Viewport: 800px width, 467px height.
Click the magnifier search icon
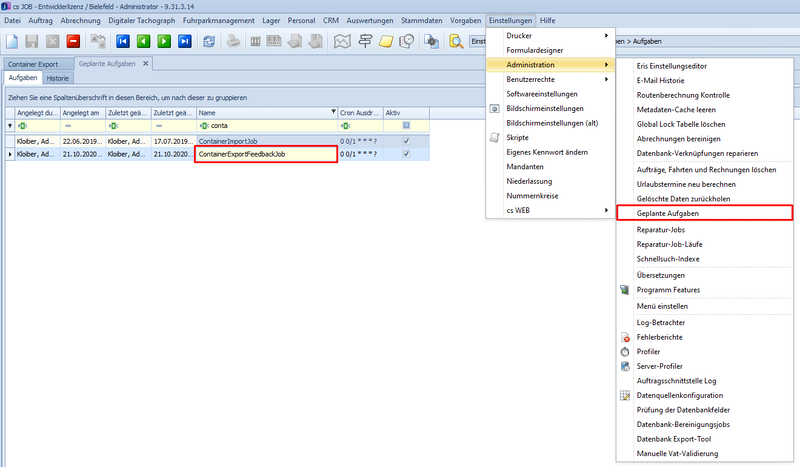click(x=456, y=41)
